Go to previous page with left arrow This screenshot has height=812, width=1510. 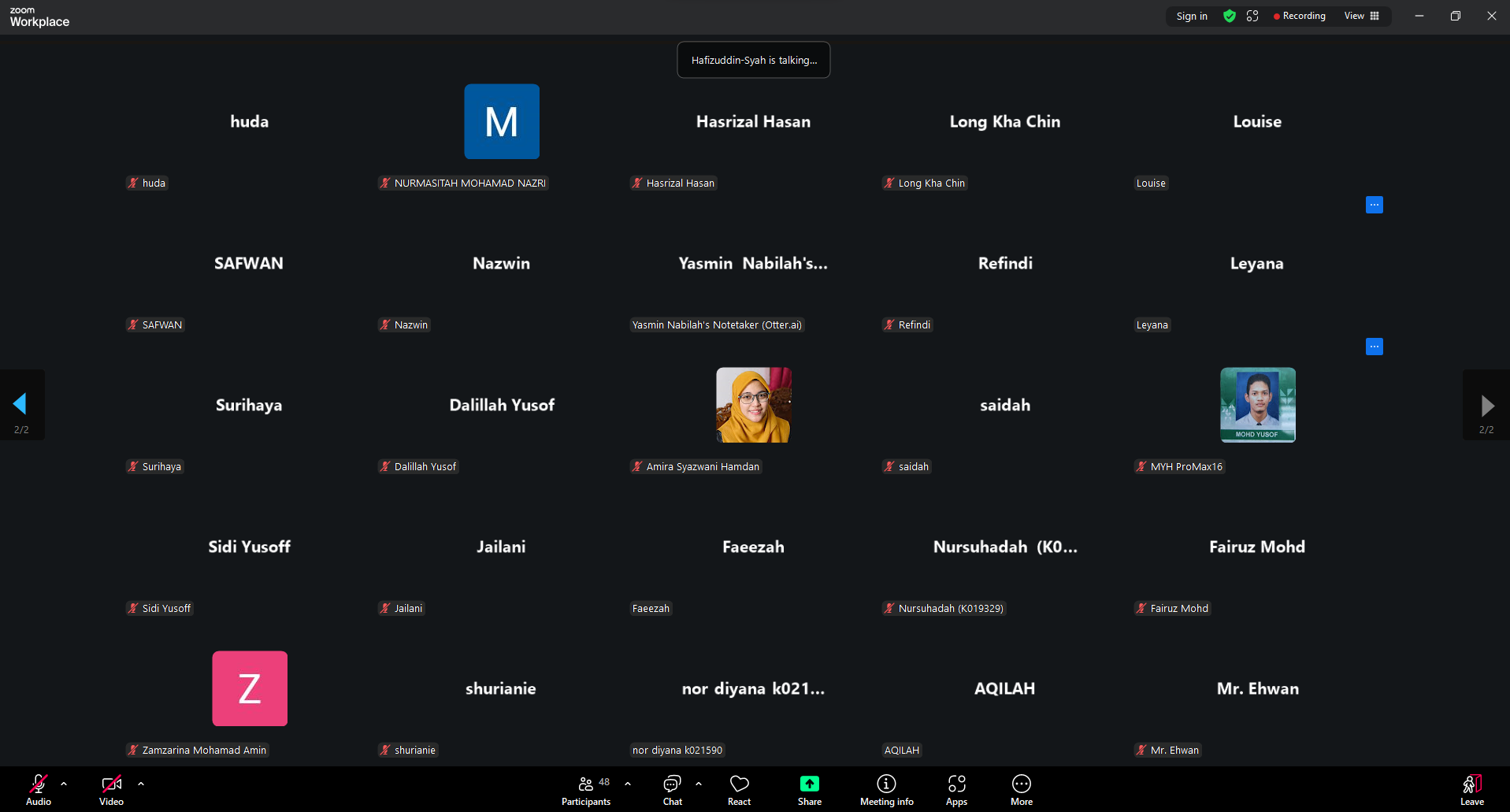point(20,405)
